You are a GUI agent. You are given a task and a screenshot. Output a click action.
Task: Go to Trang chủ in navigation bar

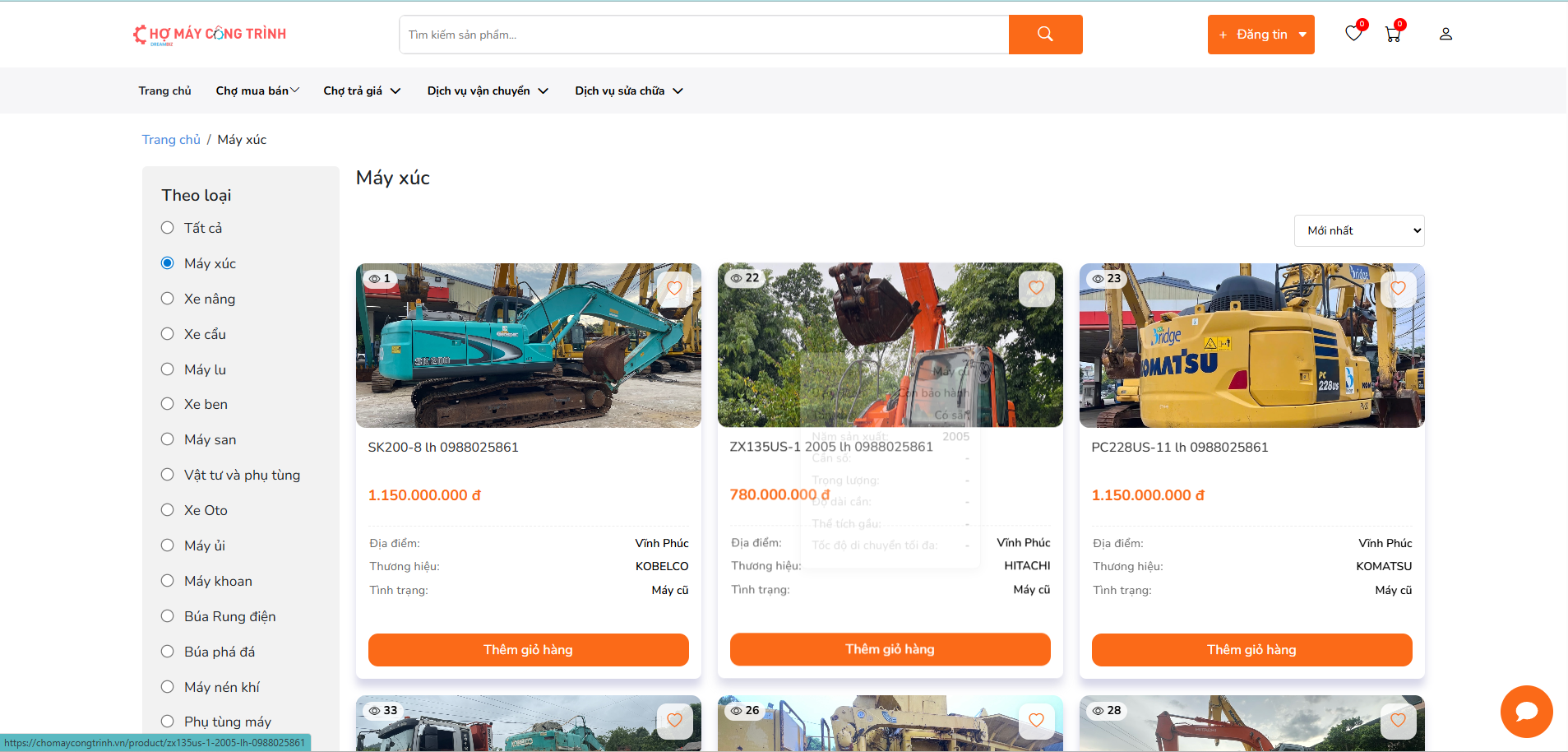tap(164, 91)
